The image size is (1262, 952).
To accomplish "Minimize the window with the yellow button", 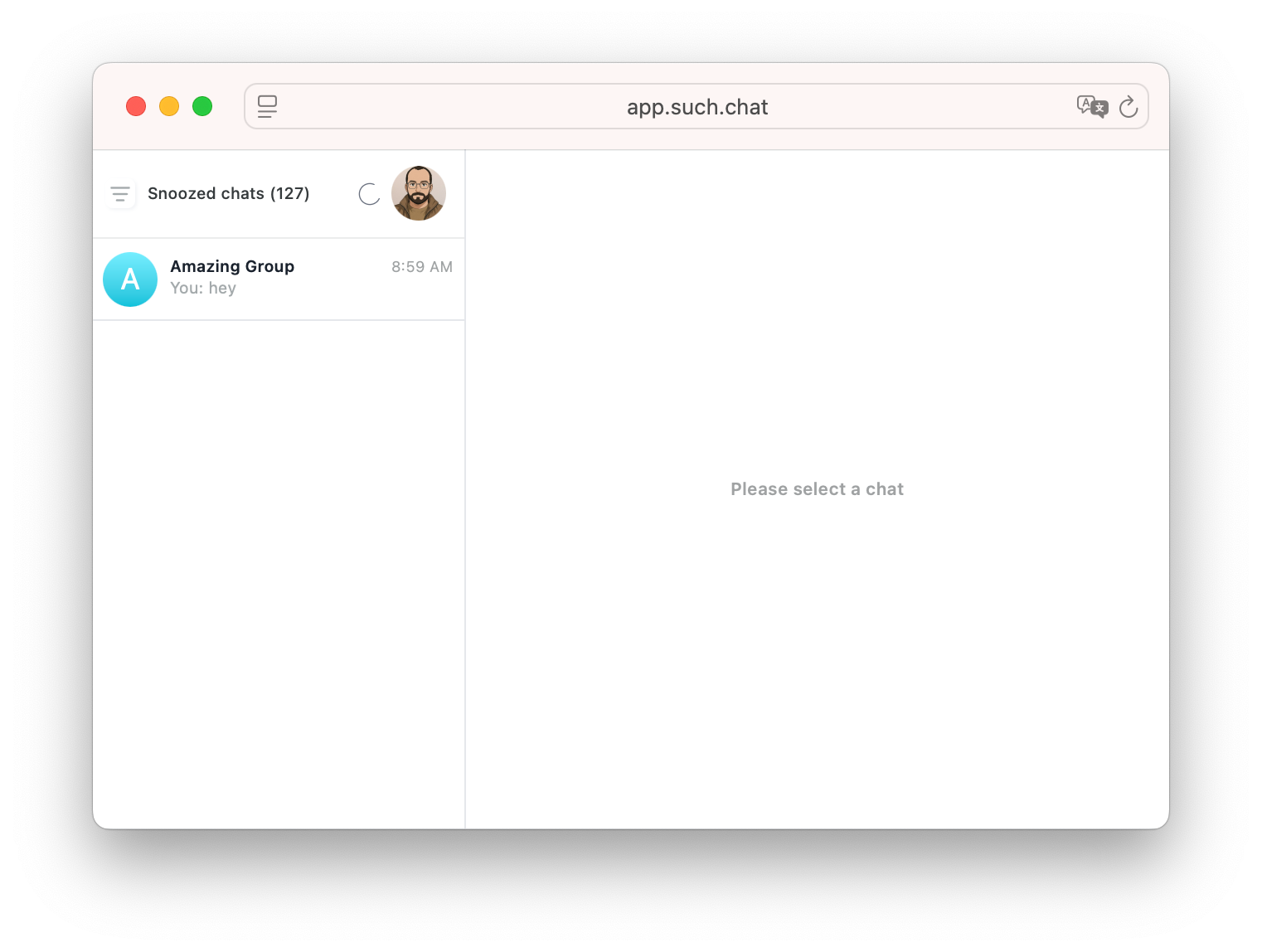I will pyautogui.click(x=169, y=106).
